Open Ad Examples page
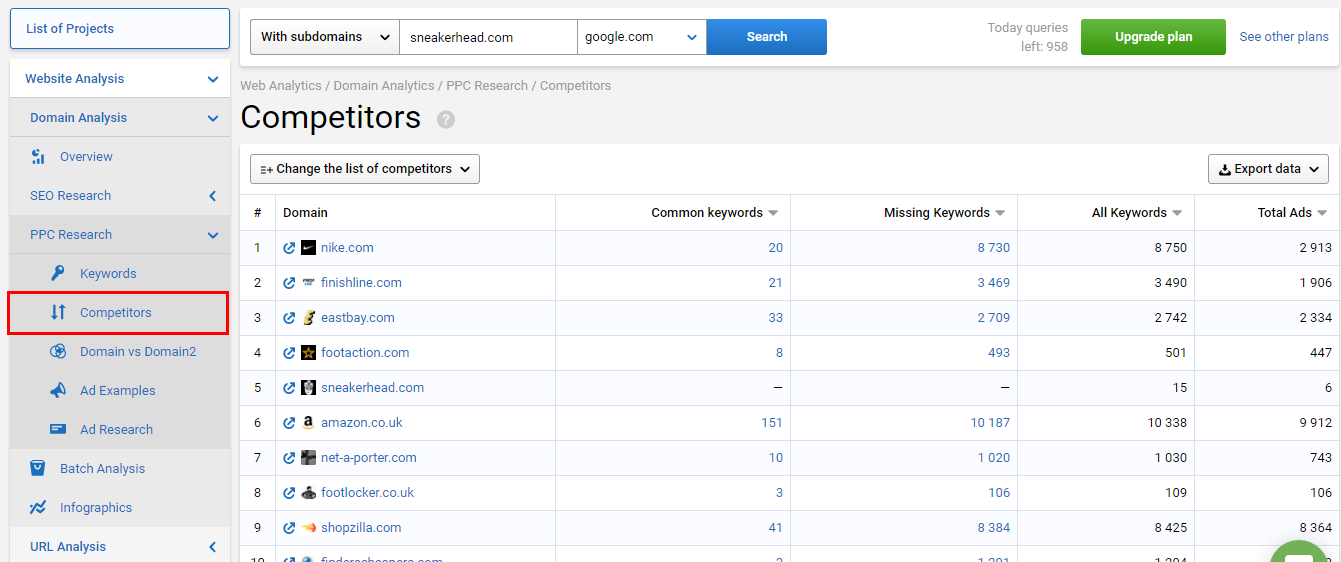1341x562 pixels. point(118,391)
